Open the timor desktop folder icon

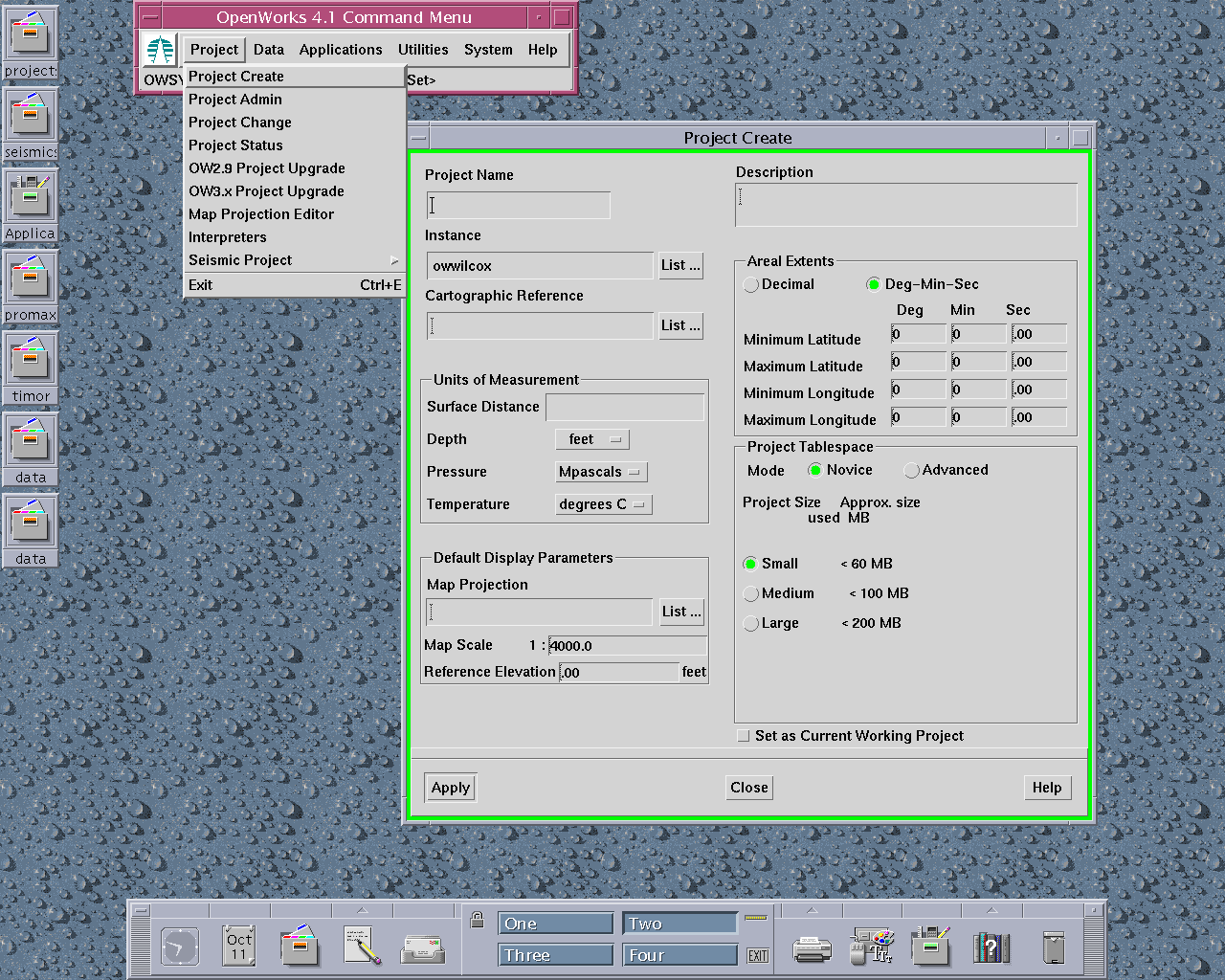coord(31,359)
